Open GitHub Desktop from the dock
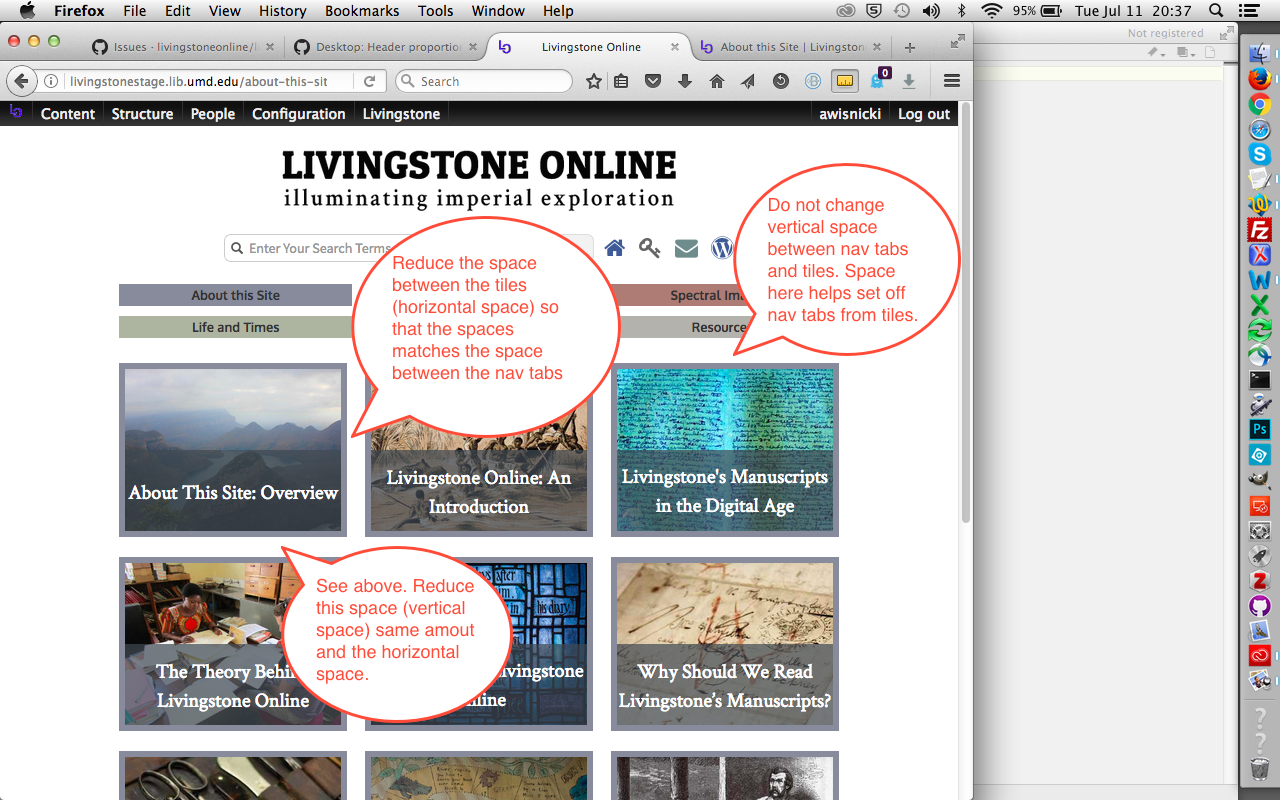This screenshot has width=1280, height=800. pos(1259,605)
